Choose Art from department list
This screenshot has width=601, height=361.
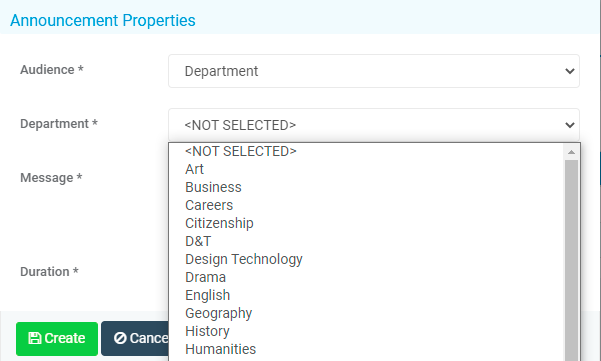click(x=367, y=169)
